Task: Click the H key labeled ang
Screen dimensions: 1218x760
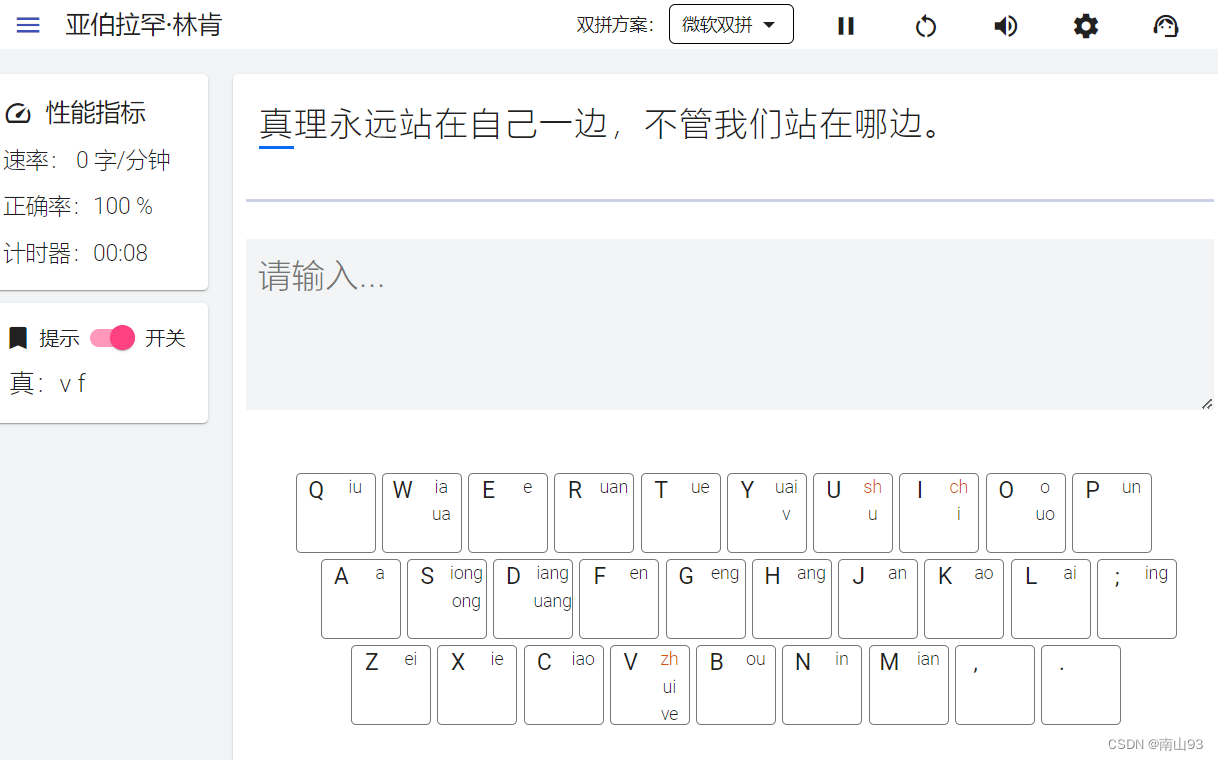Action: tap(792, 599)
